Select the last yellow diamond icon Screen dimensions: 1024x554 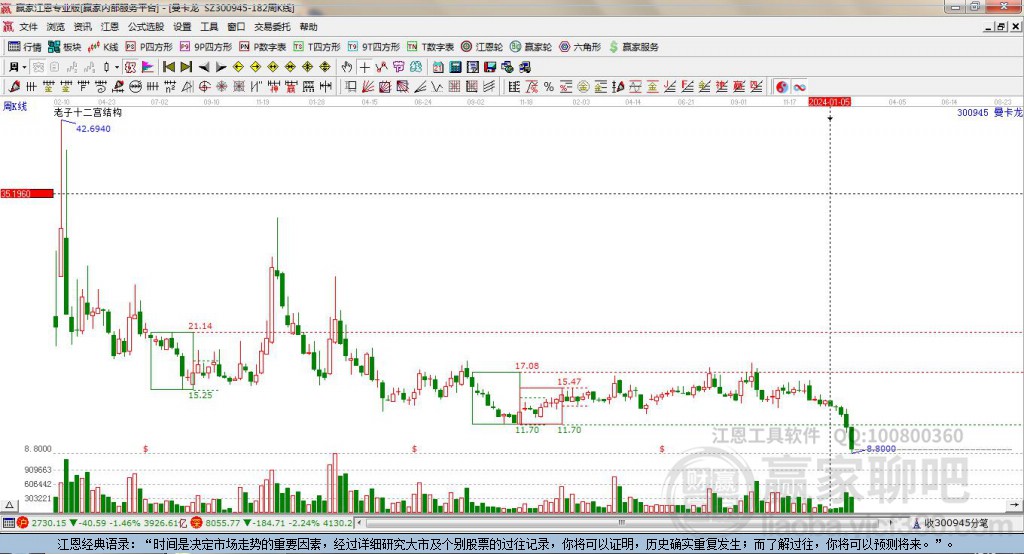click(325, 67)
